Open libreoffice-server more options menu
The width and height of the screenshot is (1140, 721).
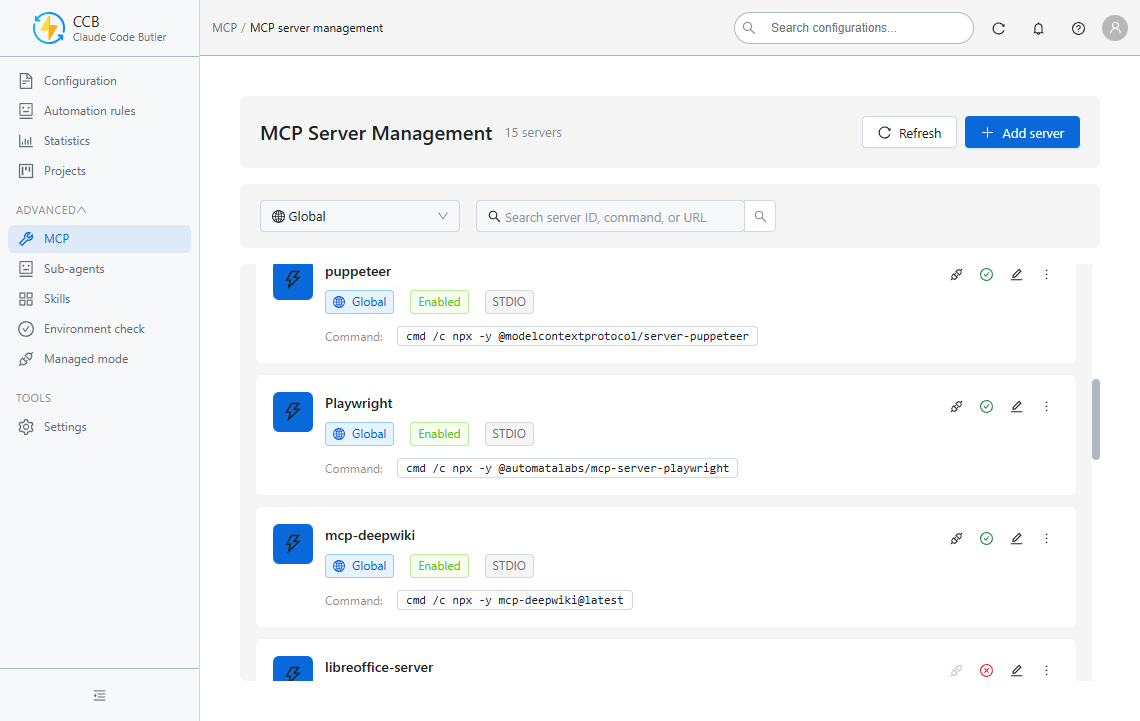click(x=1046, y=670)
